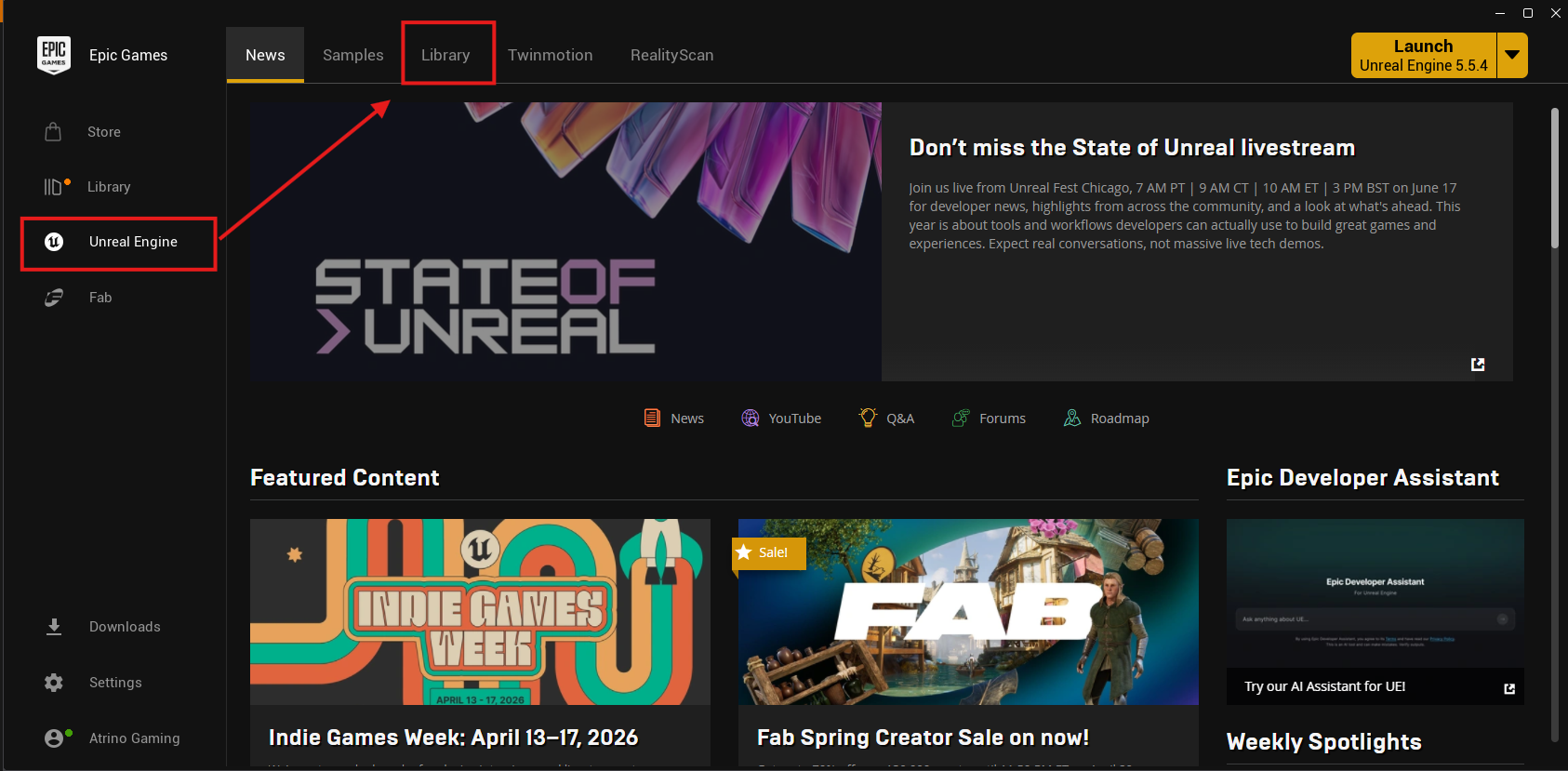The image size is (1568, 771).
Task: Open the Downloads label in the sidebar
Action: tap(125, 627)
